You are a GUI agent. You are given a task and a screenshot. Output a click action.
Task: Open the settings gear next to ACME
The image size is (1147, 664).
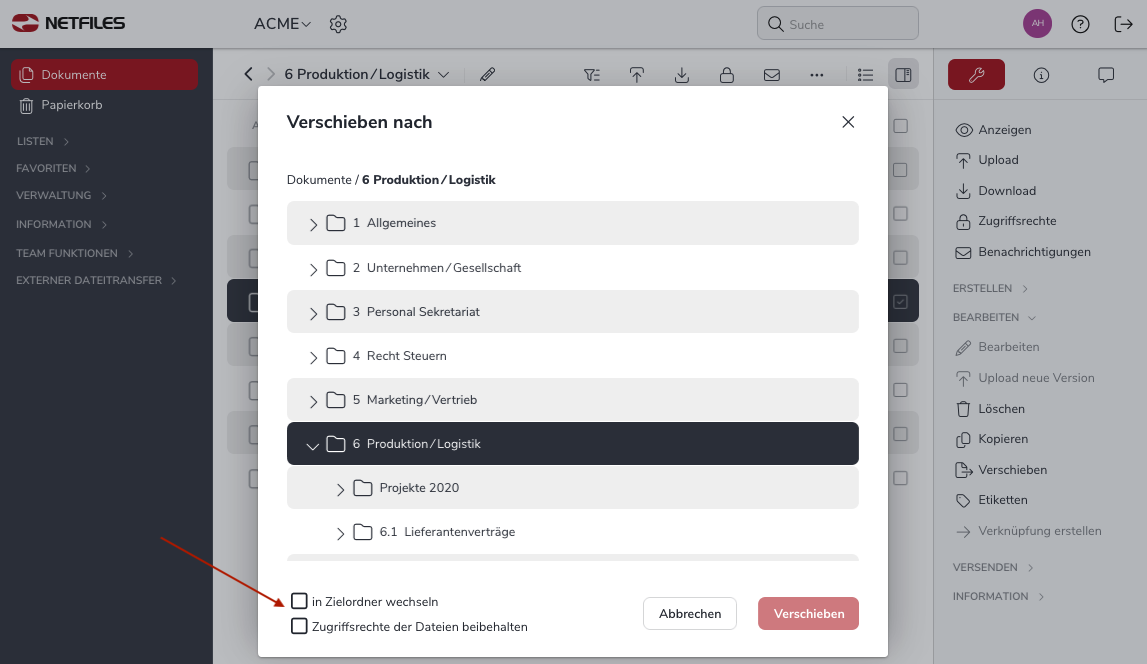[x=338, y=24]
